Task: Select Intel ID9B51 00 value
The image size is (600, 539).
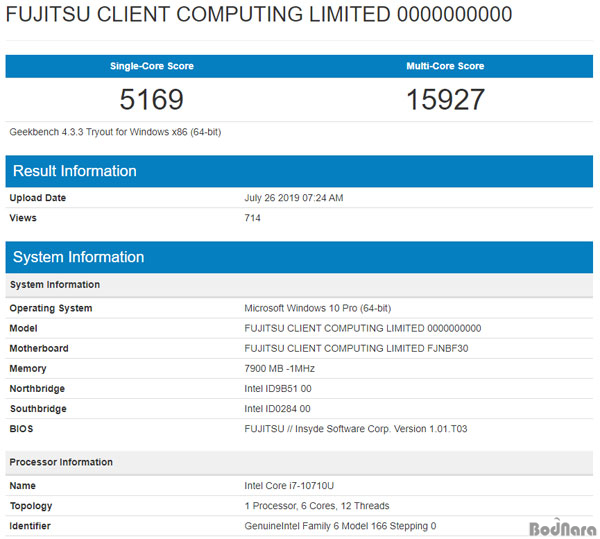Action: [278, 389]
